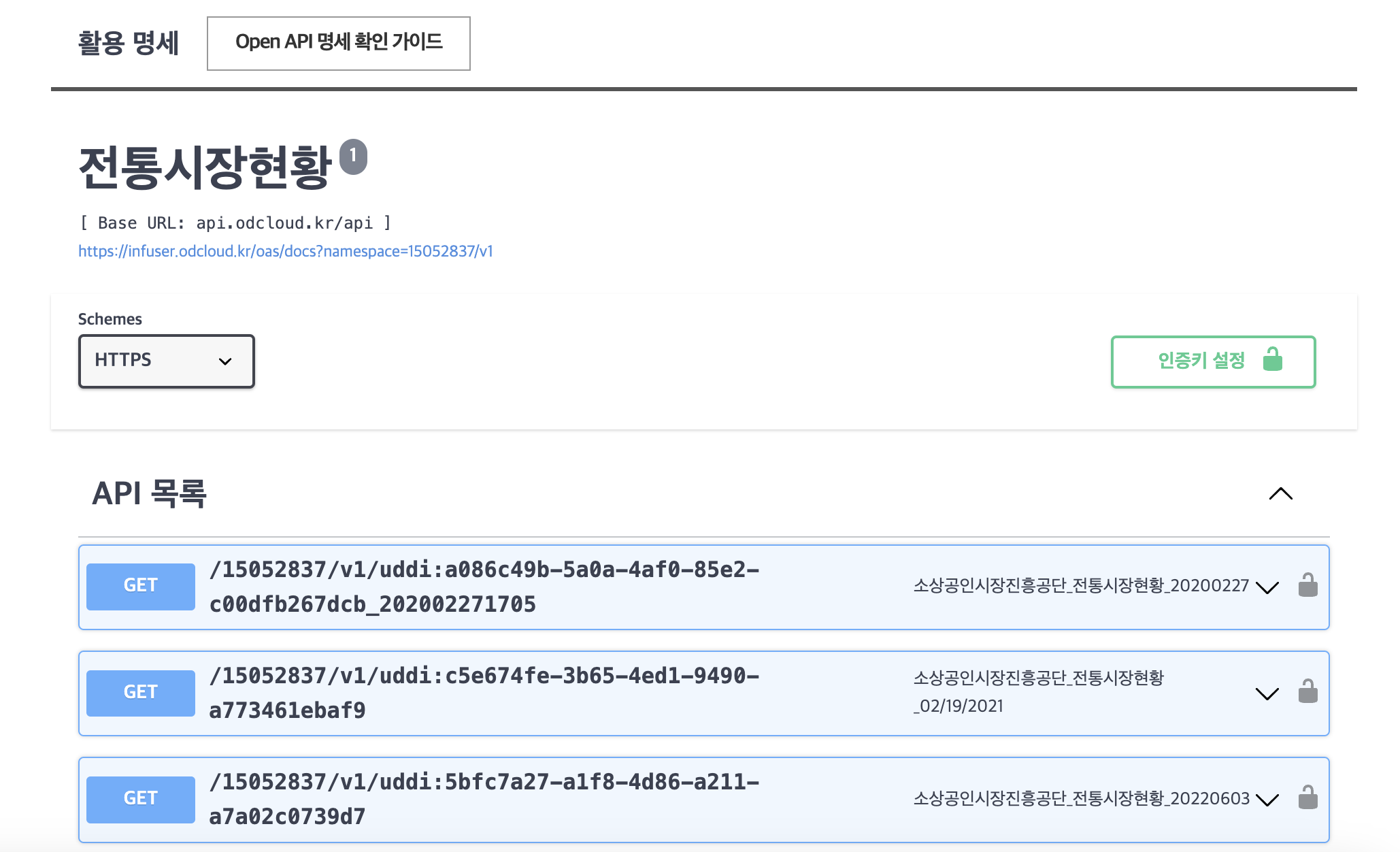Click GET badge of the c5e674fe endpoint
1400x852 pixels.
pyautogui.click(x=140, y=692)
